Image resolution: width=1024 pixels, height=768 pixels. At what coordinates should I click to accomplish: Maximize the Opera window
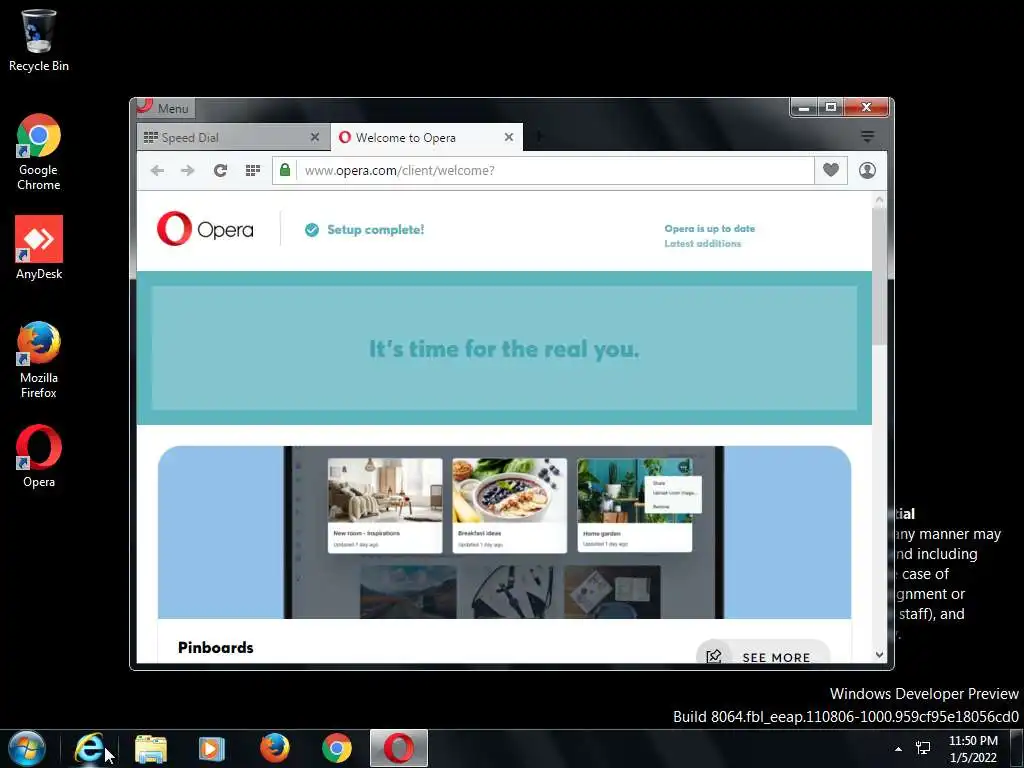831,107
